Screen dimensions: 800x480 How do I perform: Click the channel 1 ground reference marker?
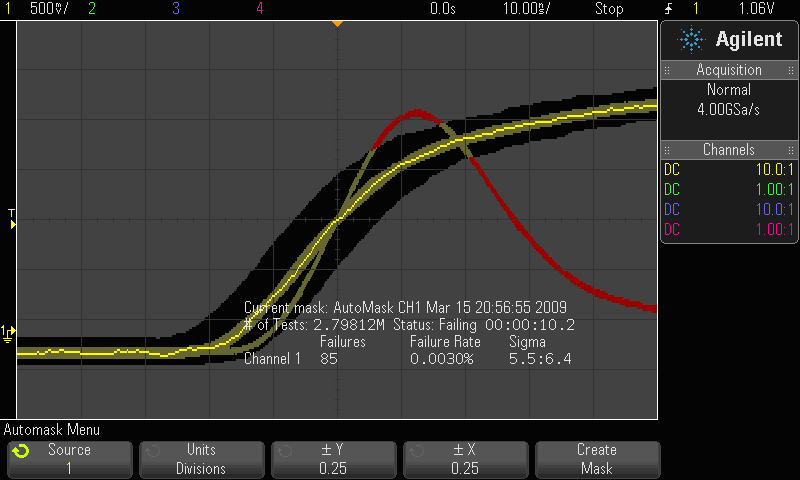[8, 333]
